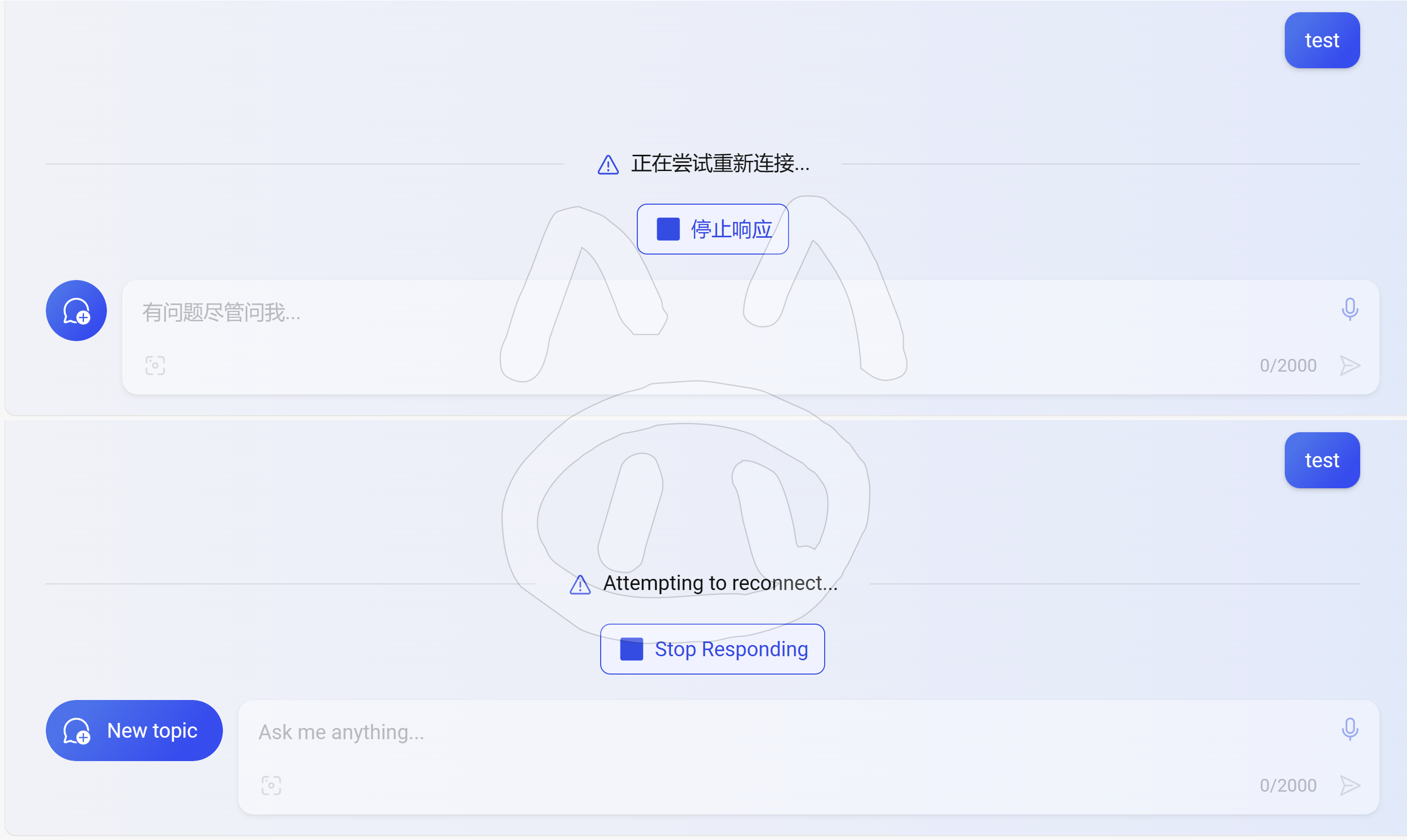Click the send arrow icon in the top input bar
This screenshot has width=1407, height=840.
pyautogui.click(x=1350, y=365)
